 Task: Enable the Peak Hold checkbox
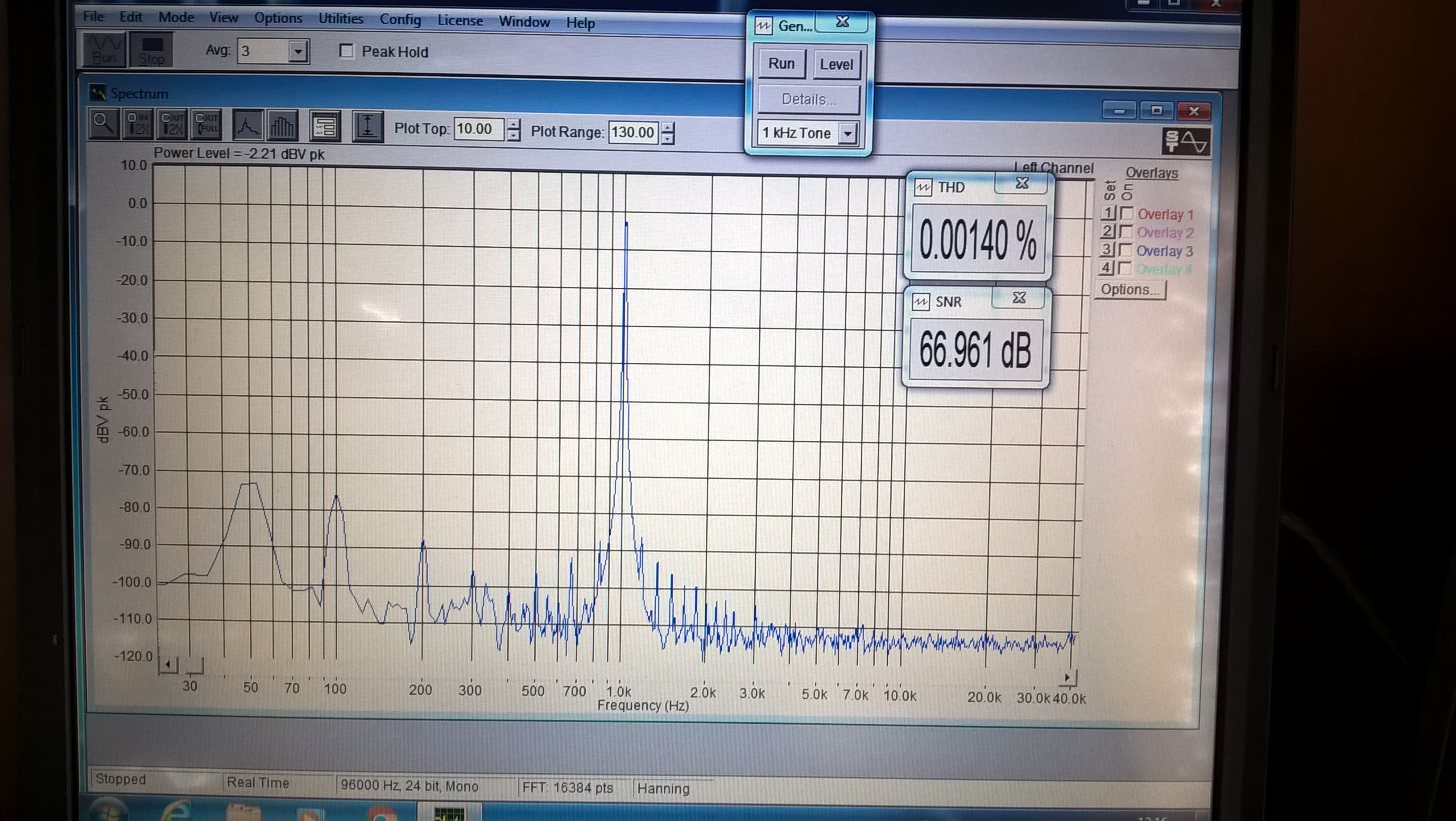point(346,51)
